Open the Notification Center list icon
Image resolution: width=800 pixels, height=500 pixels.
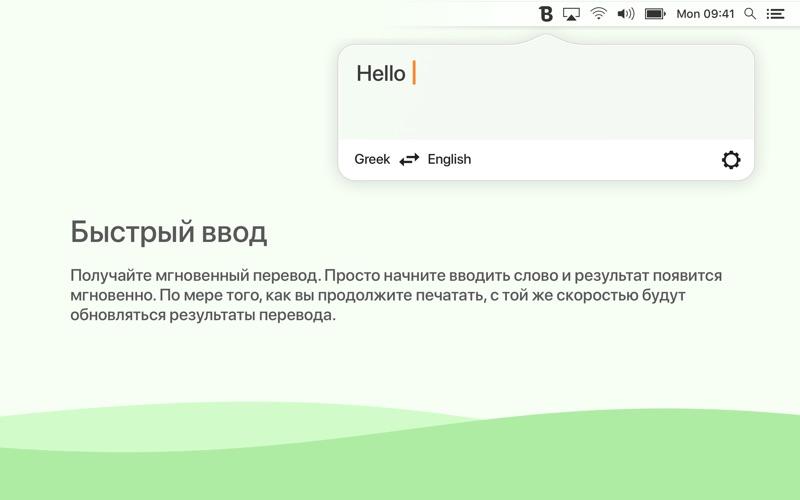(x=776, y=14)
